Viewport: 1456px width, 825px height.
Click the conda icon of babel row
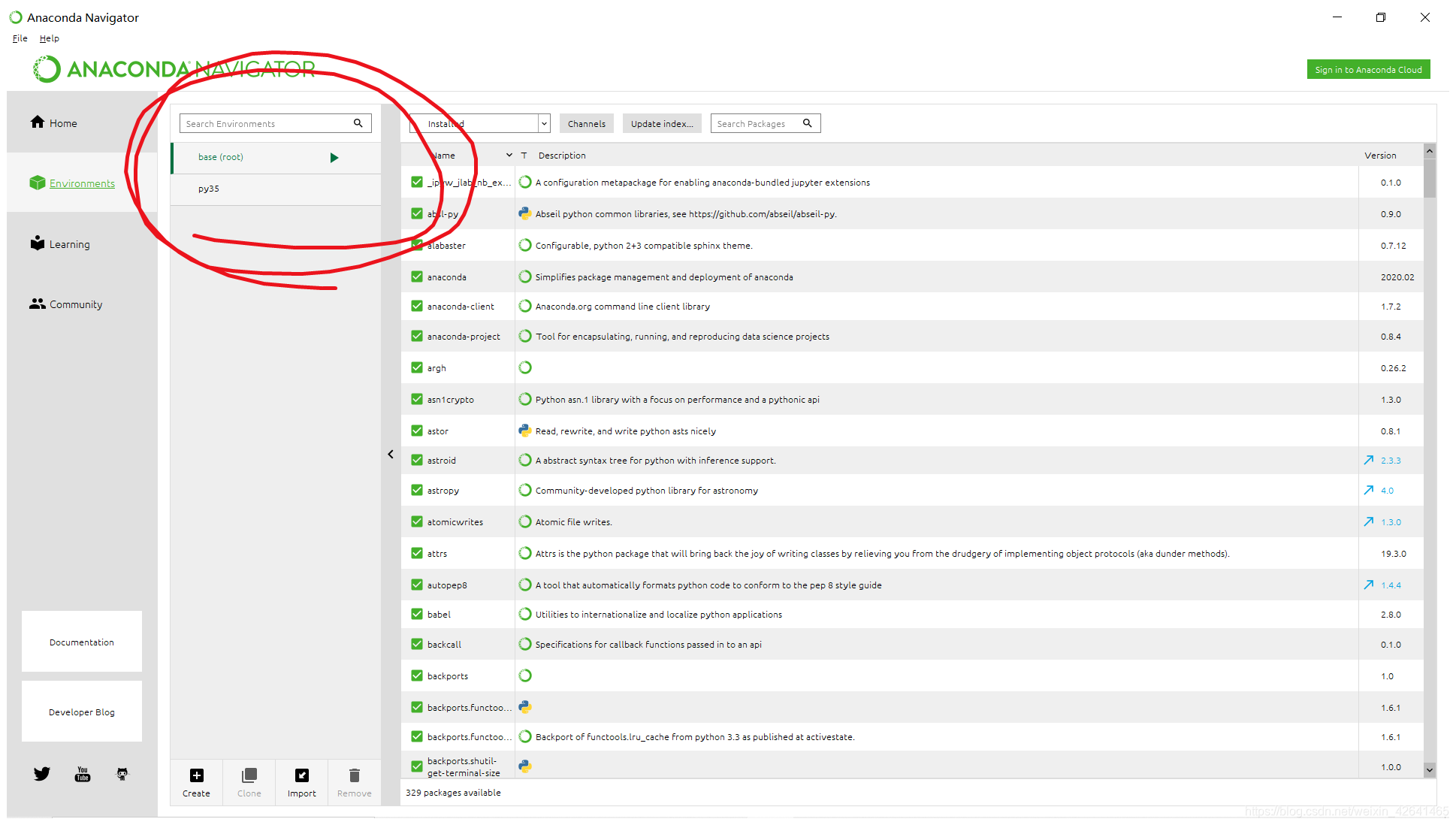click(x=525, y=614)
